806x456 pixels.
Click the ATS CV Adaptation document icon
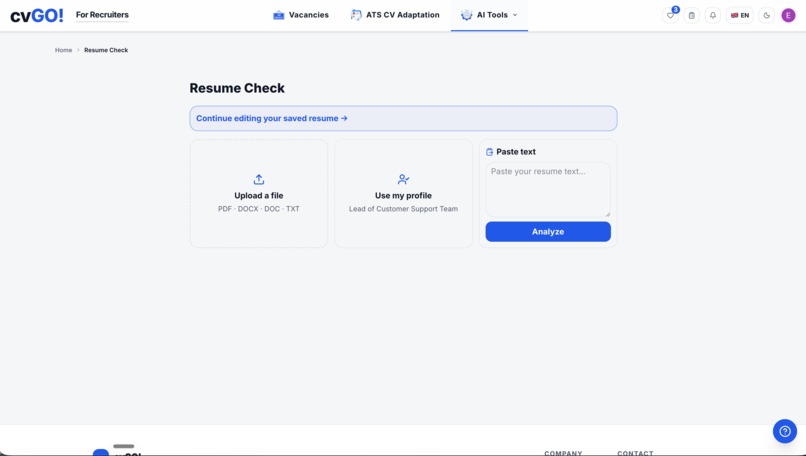point(356,15)
